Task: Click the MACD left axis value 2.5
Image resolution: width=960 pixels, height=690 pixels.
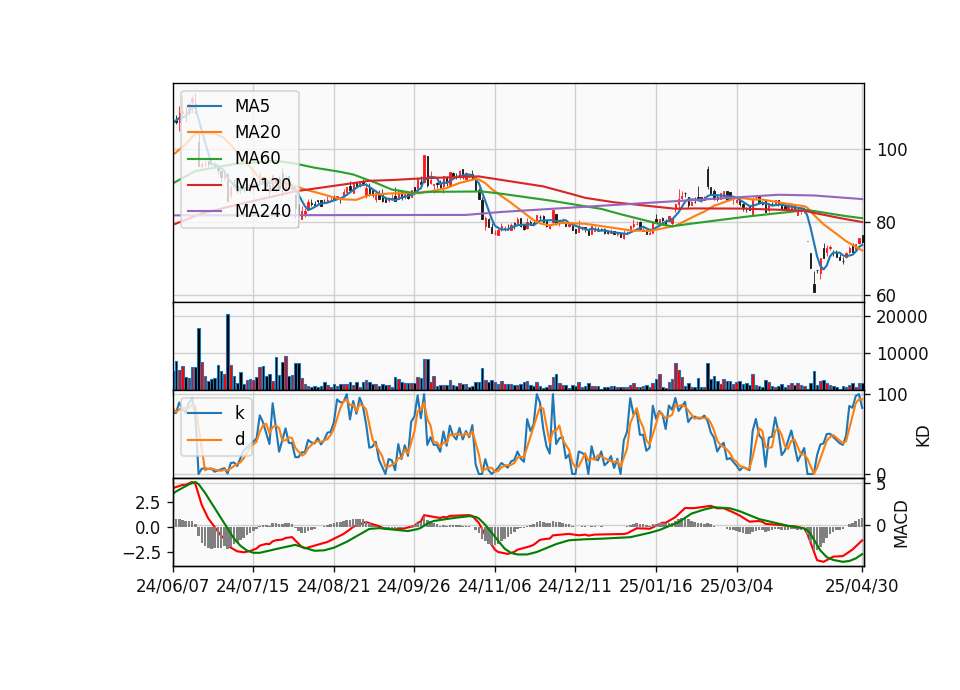Action: (148, 503)
